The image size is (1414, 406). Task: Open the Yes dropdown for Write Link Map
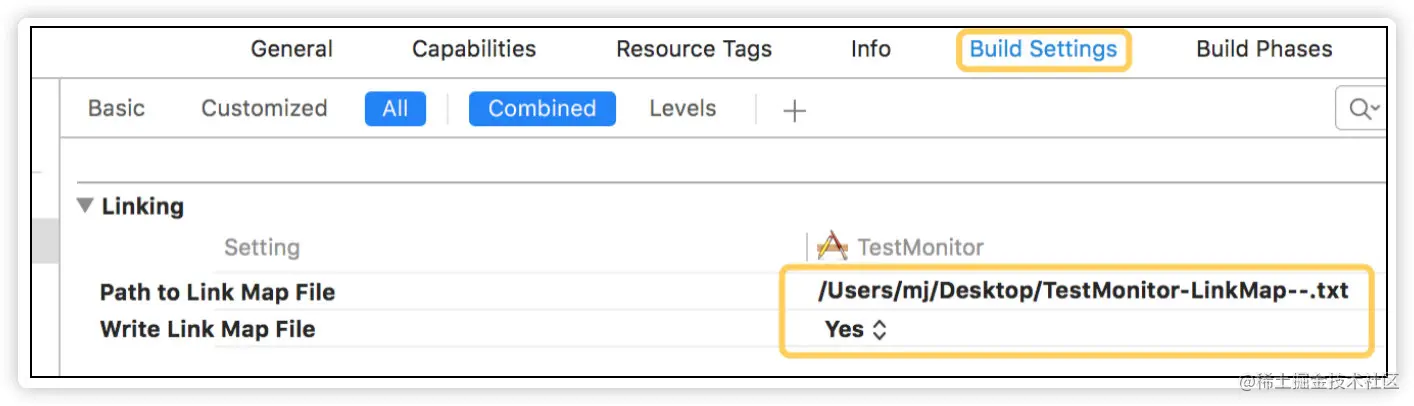tap(857, 329)
